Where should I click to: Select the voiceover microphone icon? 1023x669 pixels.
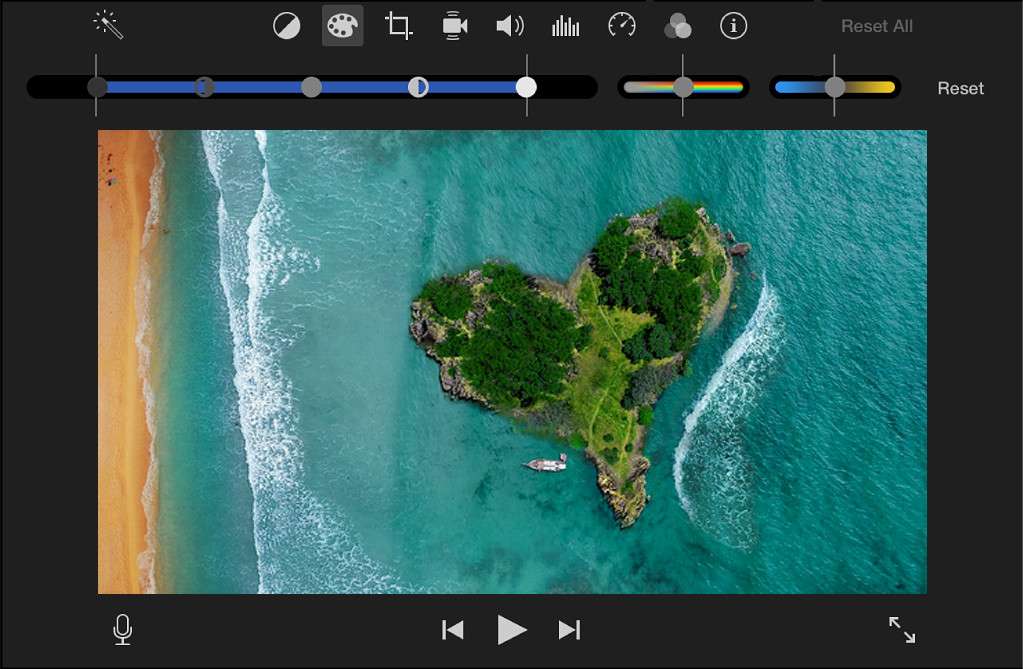(x=121, y=629)
